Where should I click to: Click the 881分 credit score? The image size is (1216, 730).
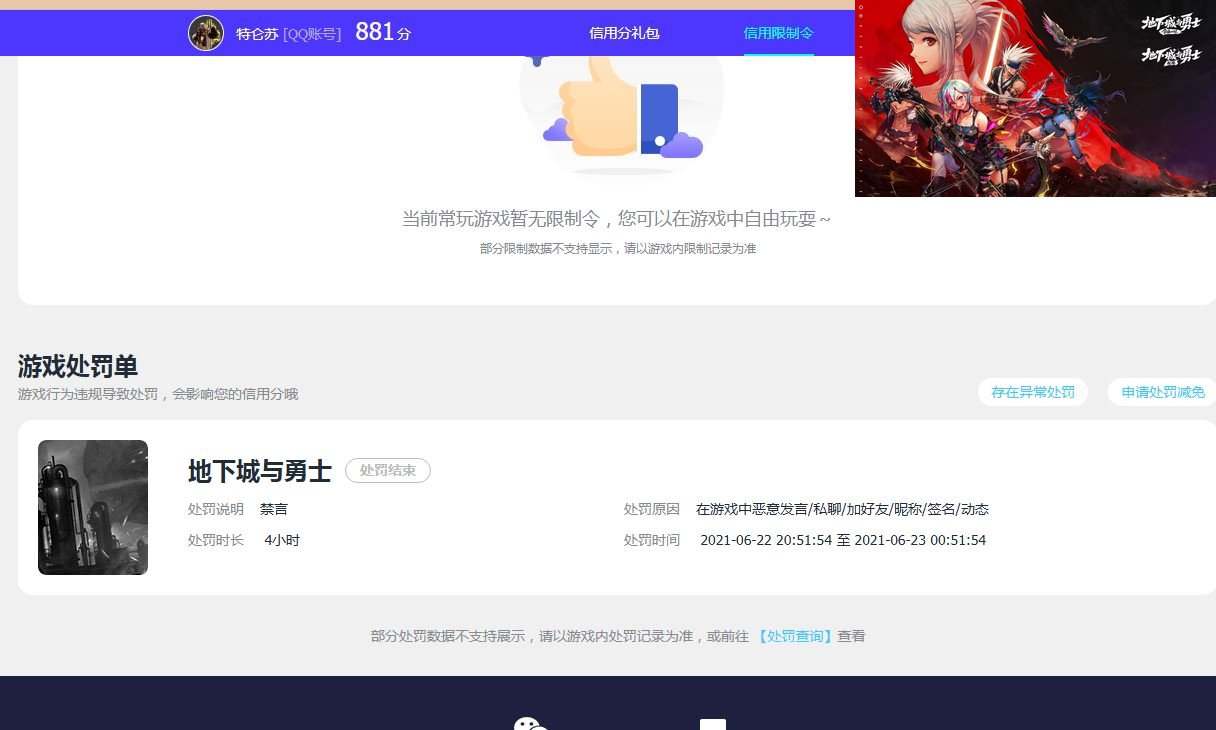[383, 32]
